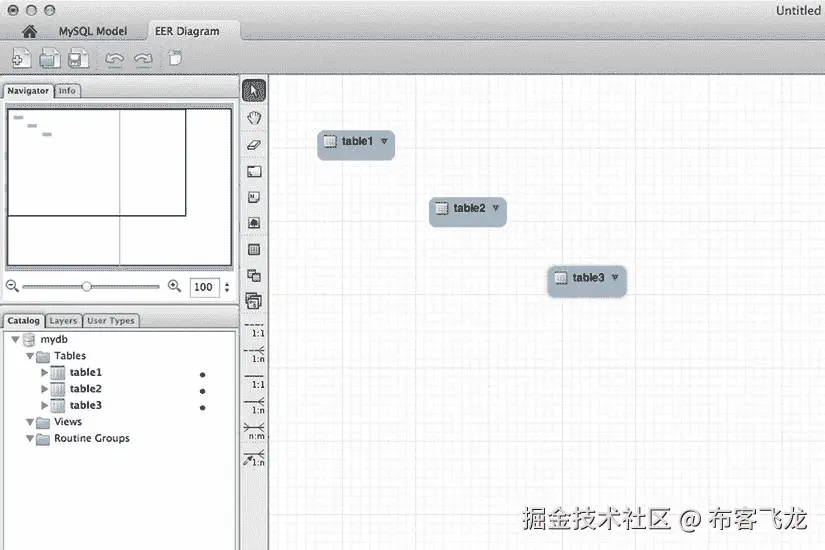Collapse the mydb schema node
The image size is (825, 550).
pyautogui.click(x=15, y=339)
